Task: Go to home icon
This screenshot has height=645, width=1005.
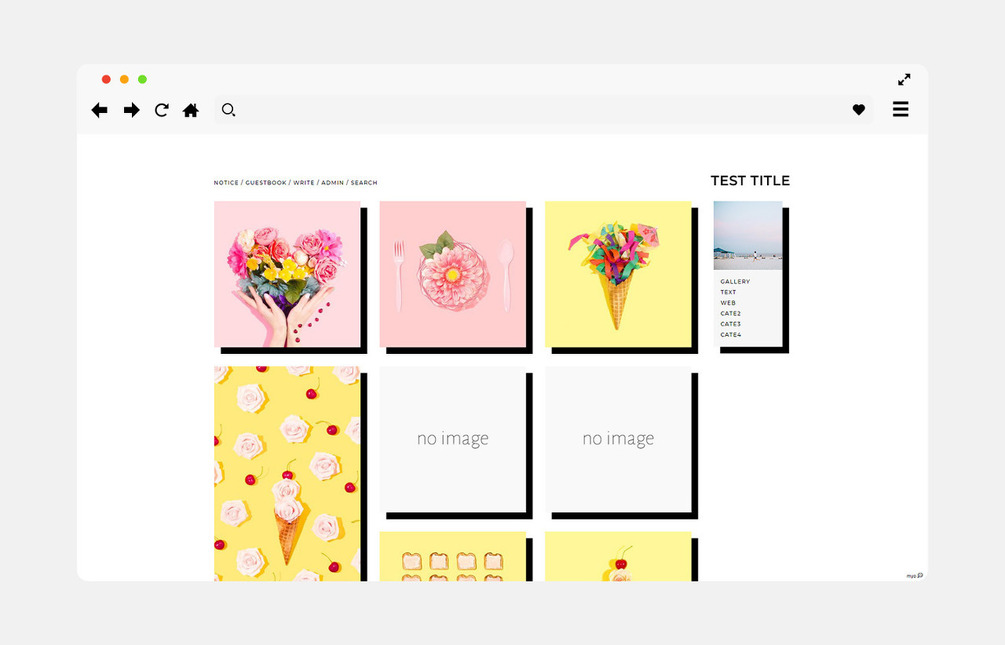Action: click(191, 110)
